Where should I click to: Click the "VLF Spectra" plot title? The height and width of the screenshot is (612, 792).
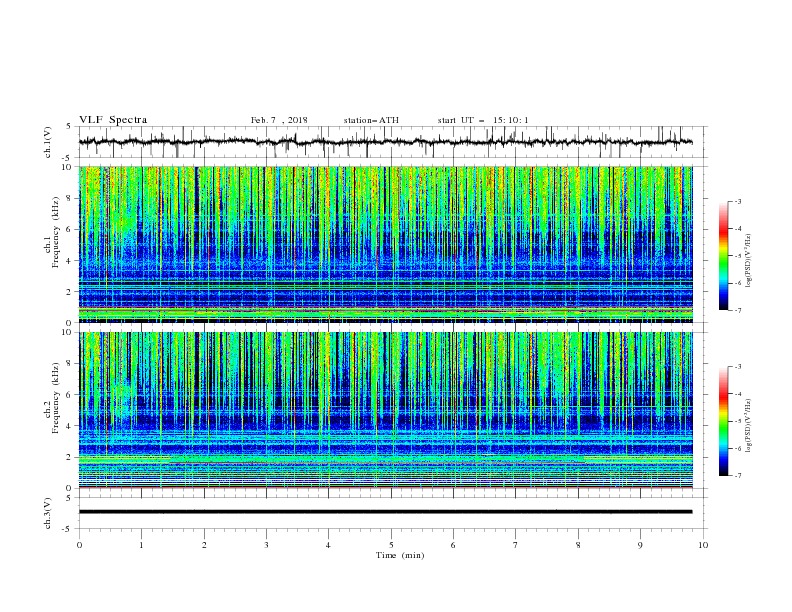point(113,120)
